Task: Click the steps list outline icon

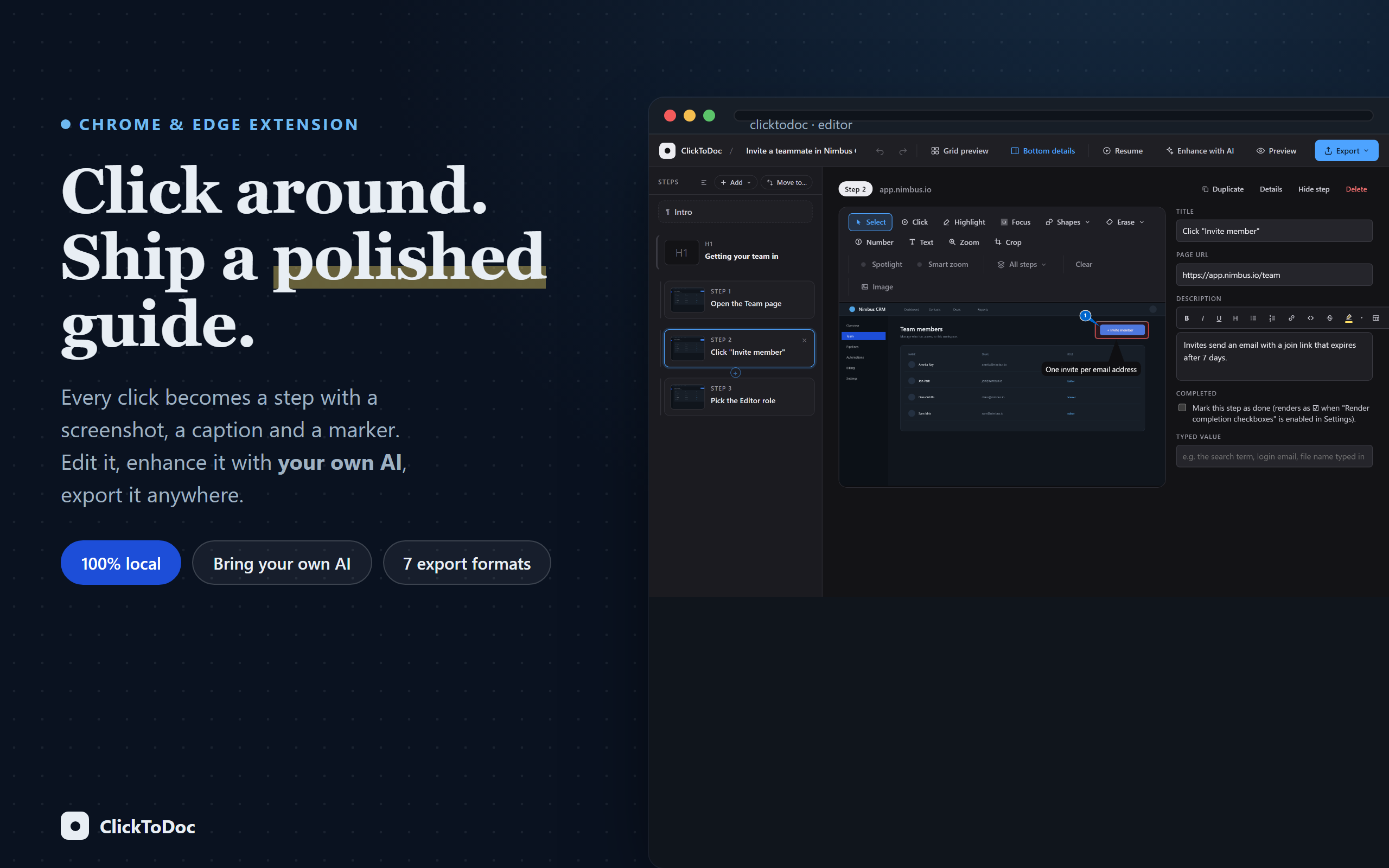Action: coord(703,183)
